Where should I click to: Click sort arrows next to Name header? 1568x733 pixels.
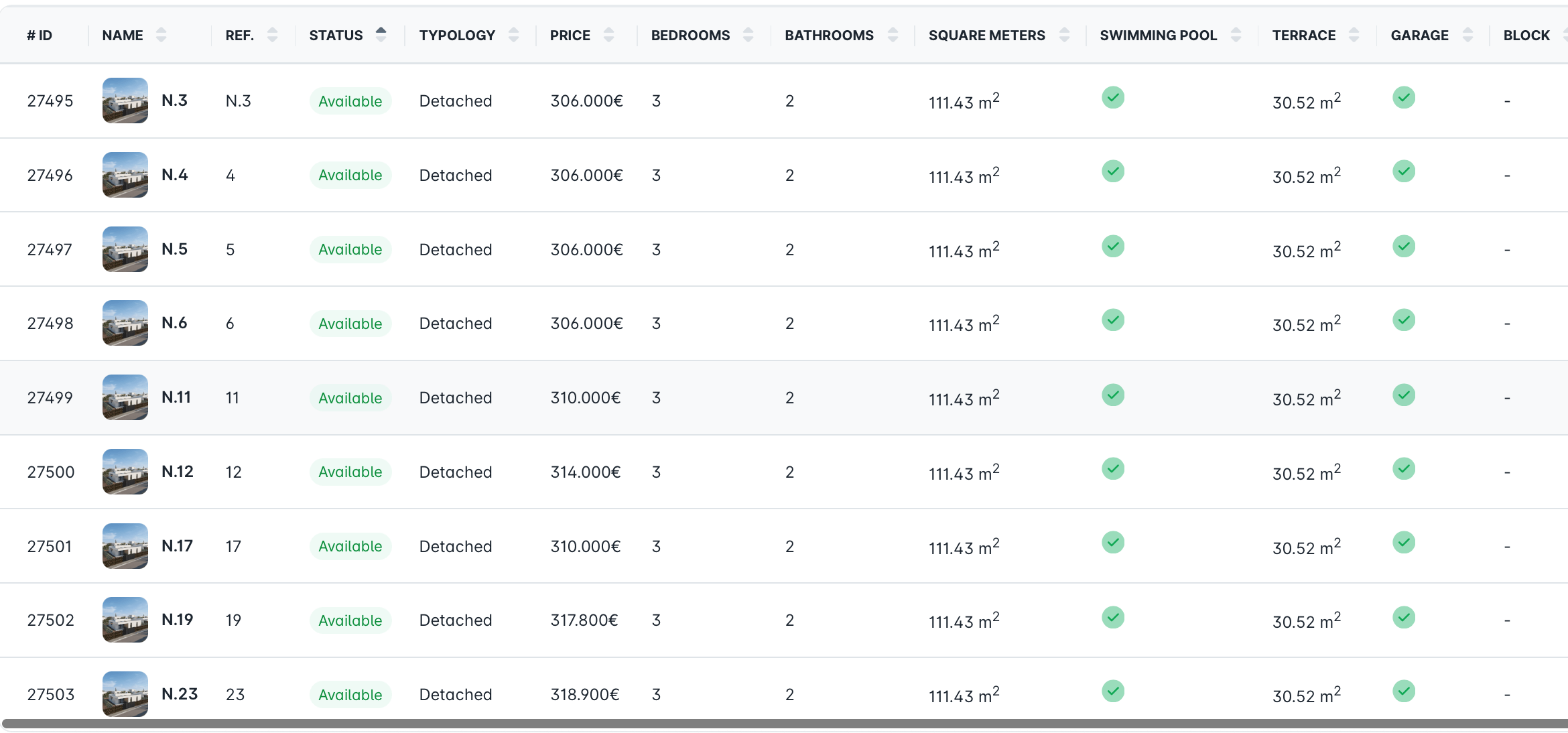pos(161,35)
